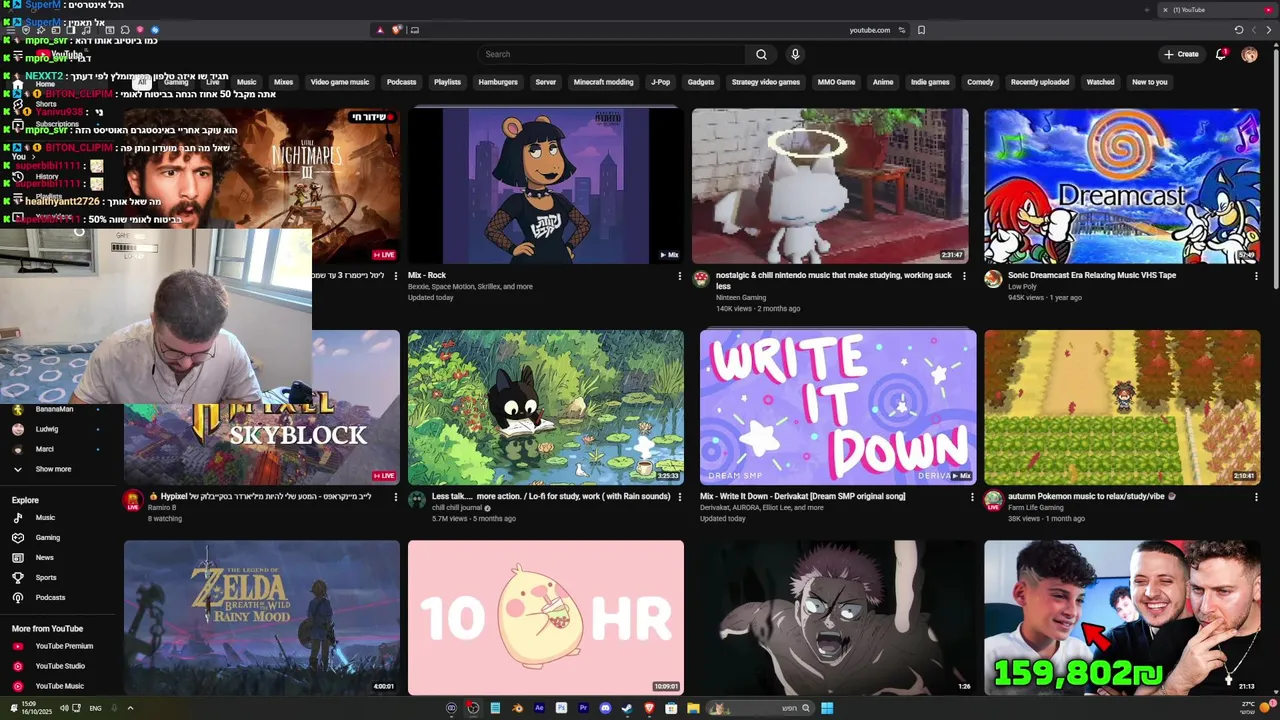Open options menu for Mix - Rock
Viewport: 1280px width, 720px height.
tap(680, 276)
